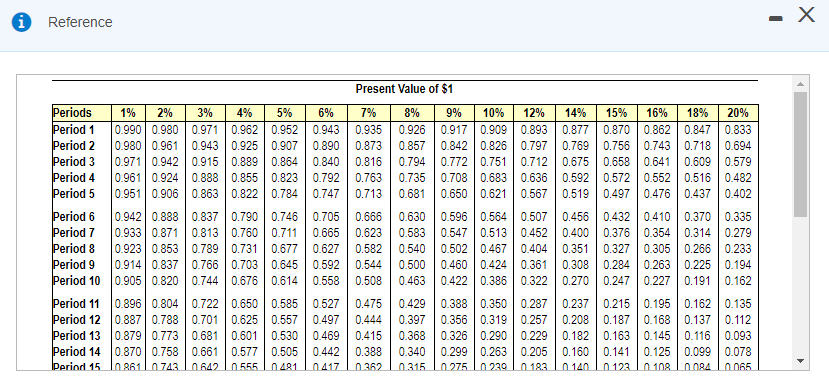Screen dimensions: 829x384
Task: Click the "Period 8" row label
Action: [x=73, y=249]
